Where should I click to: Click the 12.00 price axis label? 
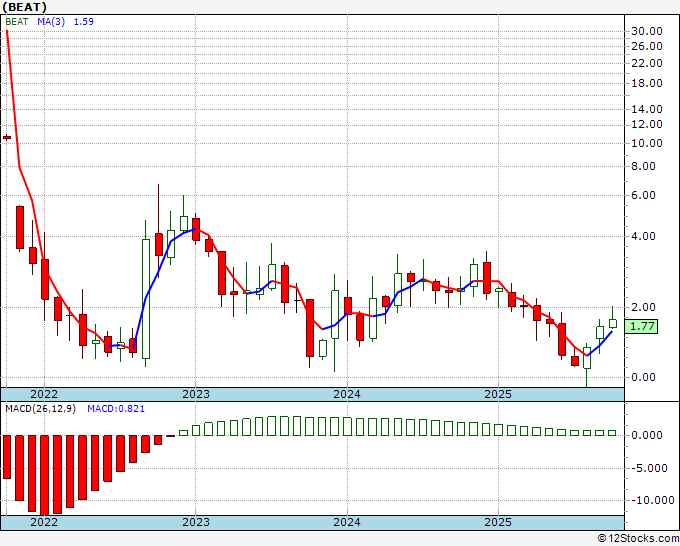647,124
